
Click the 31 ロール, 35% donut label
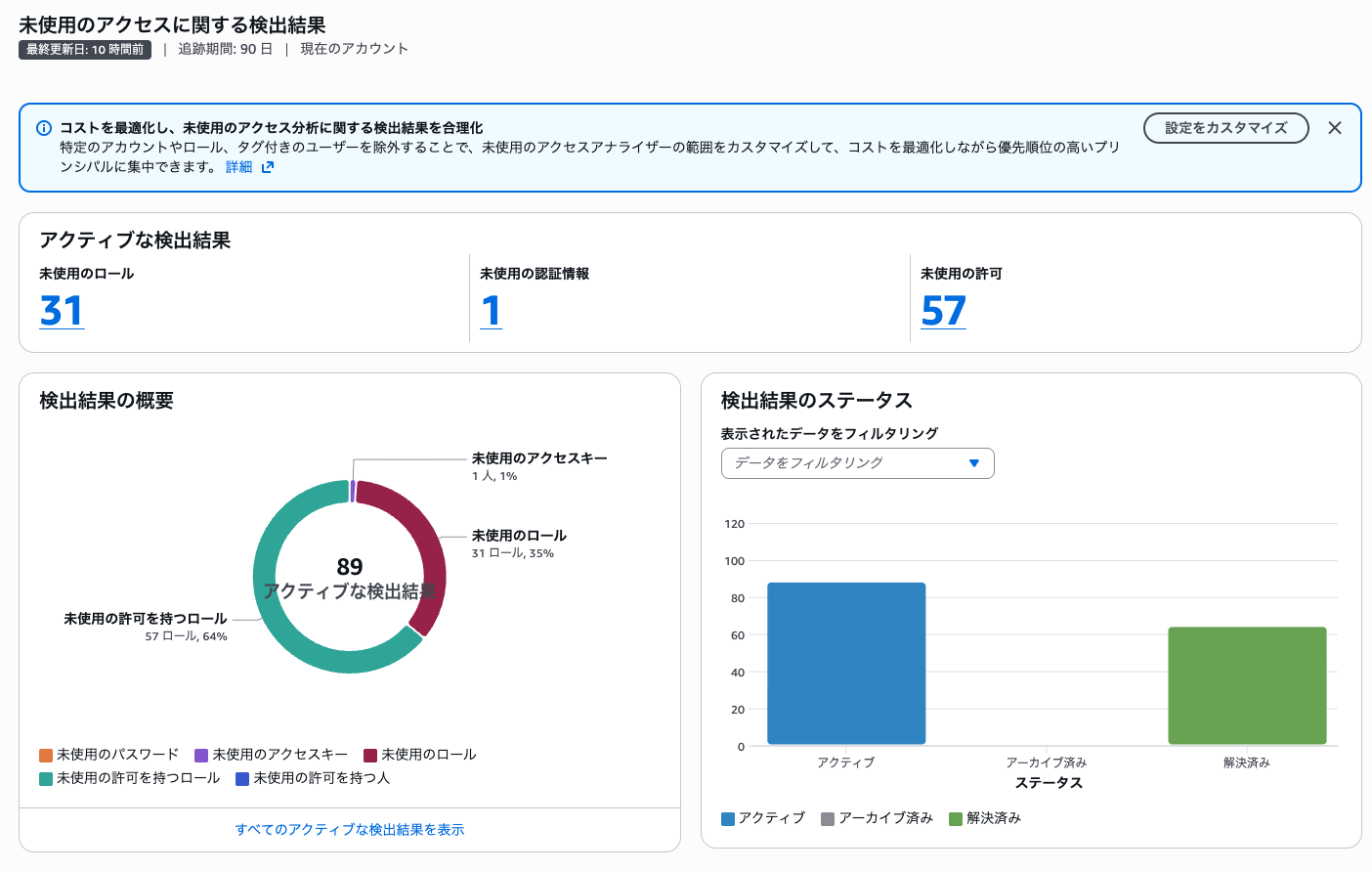coord(512,553)
